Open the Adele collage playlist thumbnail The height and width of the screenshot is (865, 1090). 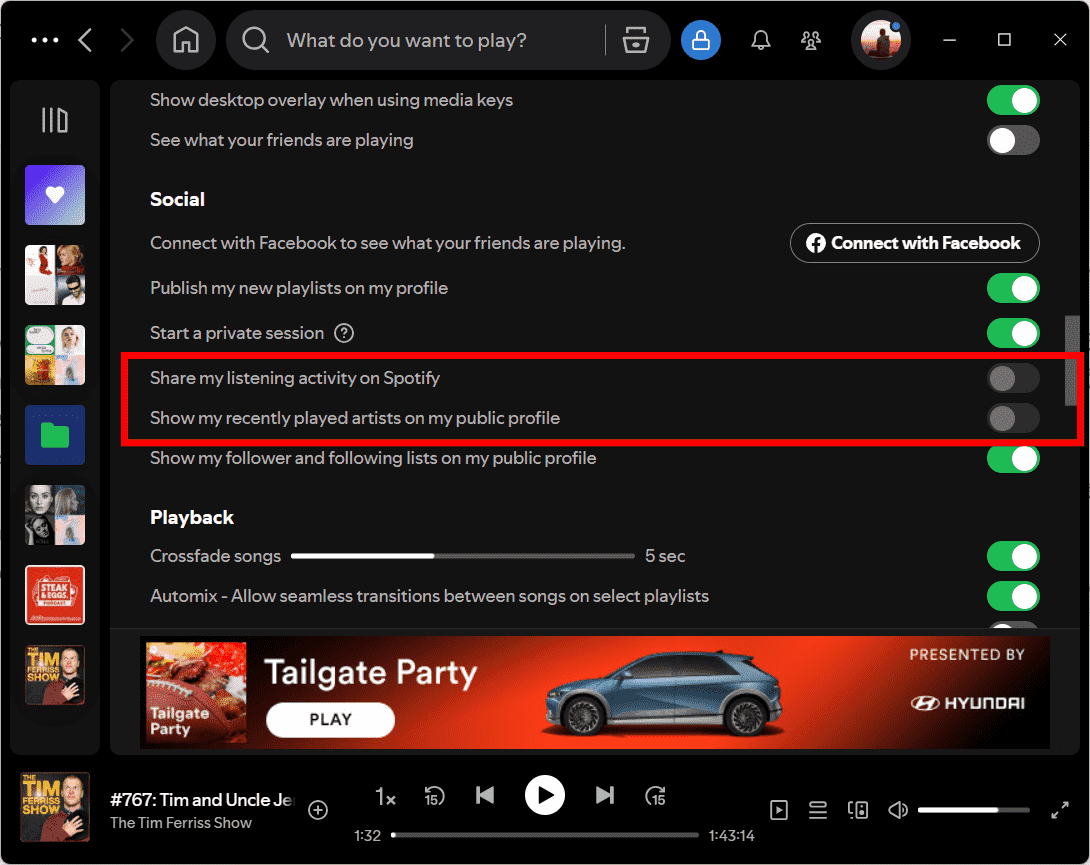[x=55, y=515]
